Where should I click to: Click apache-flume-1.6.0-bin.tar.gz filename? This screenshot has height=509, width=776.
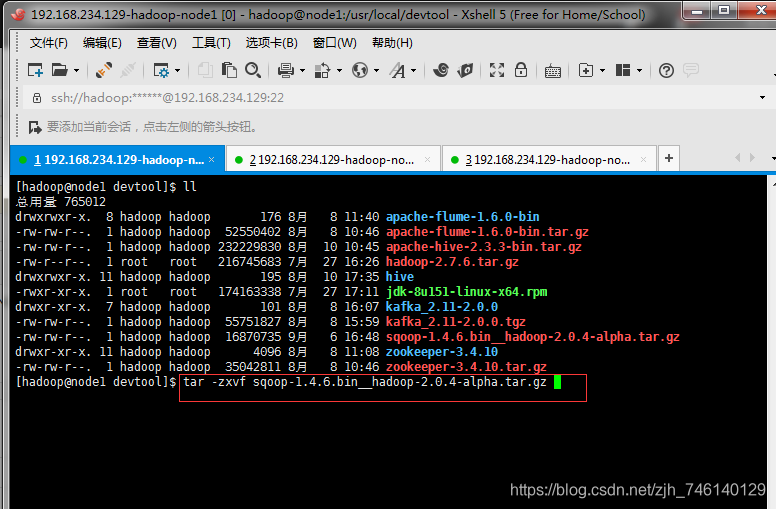click(487, 232)
